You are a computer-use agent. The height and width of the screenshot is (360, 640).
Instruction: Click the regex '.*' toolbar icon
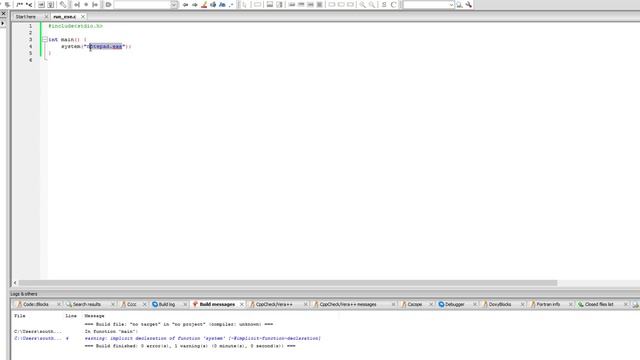[x=231, y=4]
